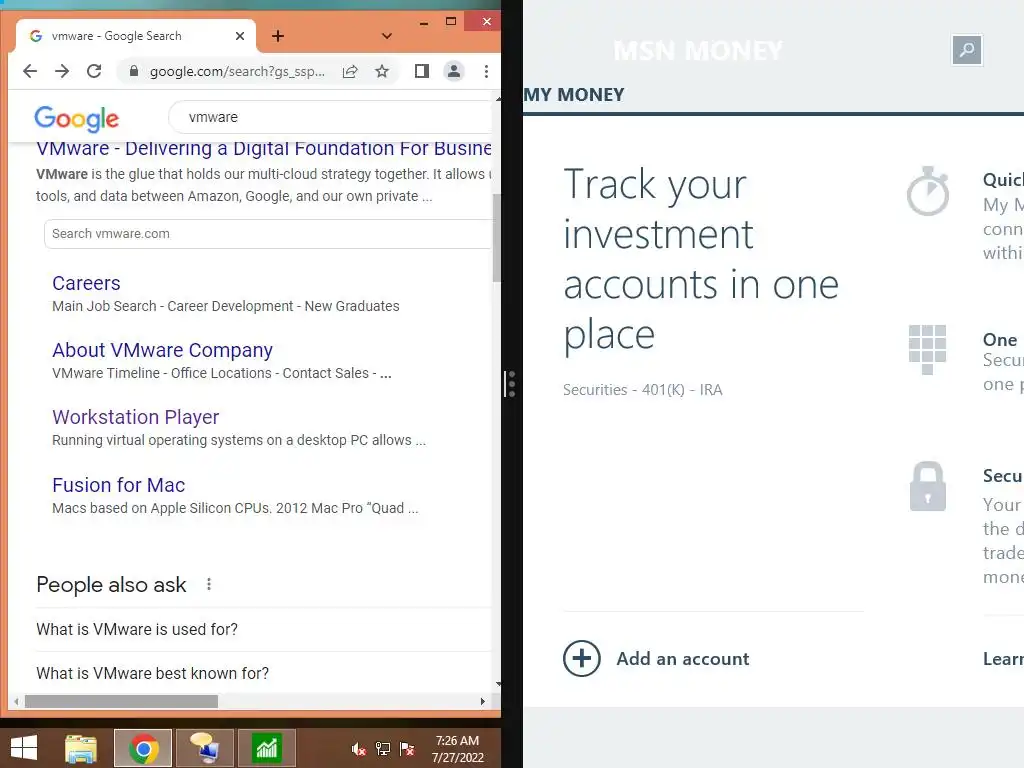
Task: Go back in Chrome history
Action: (30, 71)
